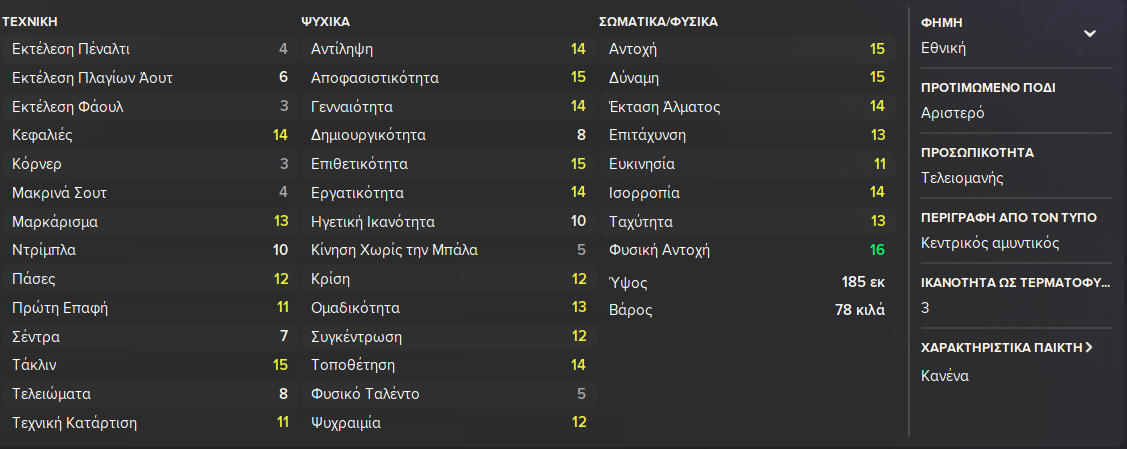Click the ΨΥΧΙΚΑ column header

(x=325, y=20)
